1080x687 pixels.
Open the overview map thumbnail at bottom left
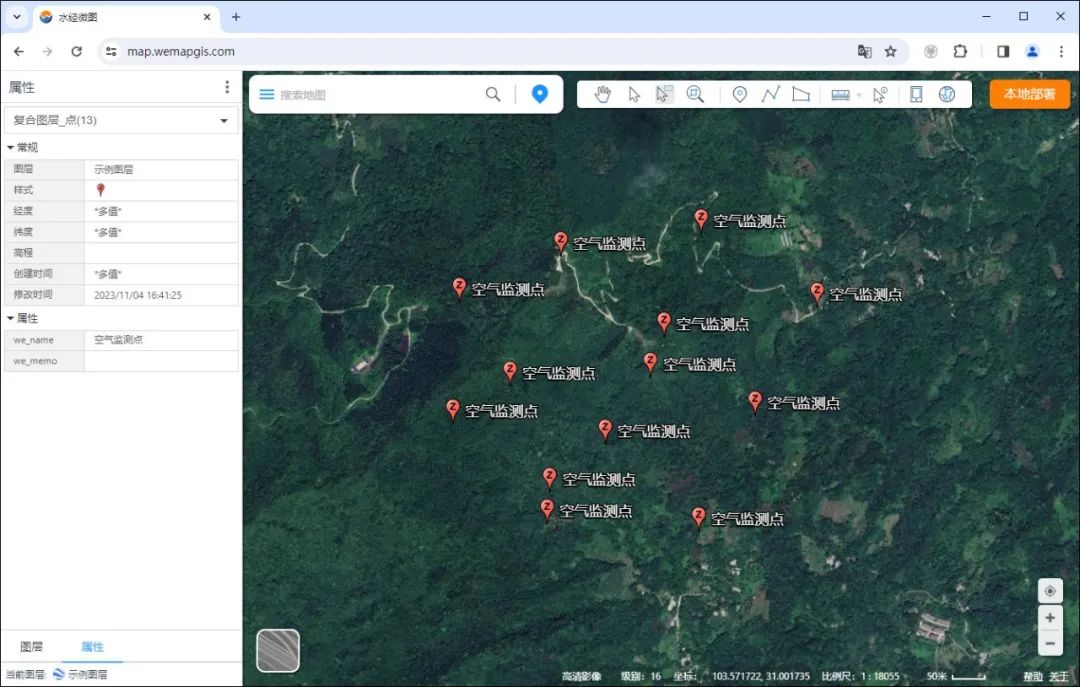click(277, 650)
